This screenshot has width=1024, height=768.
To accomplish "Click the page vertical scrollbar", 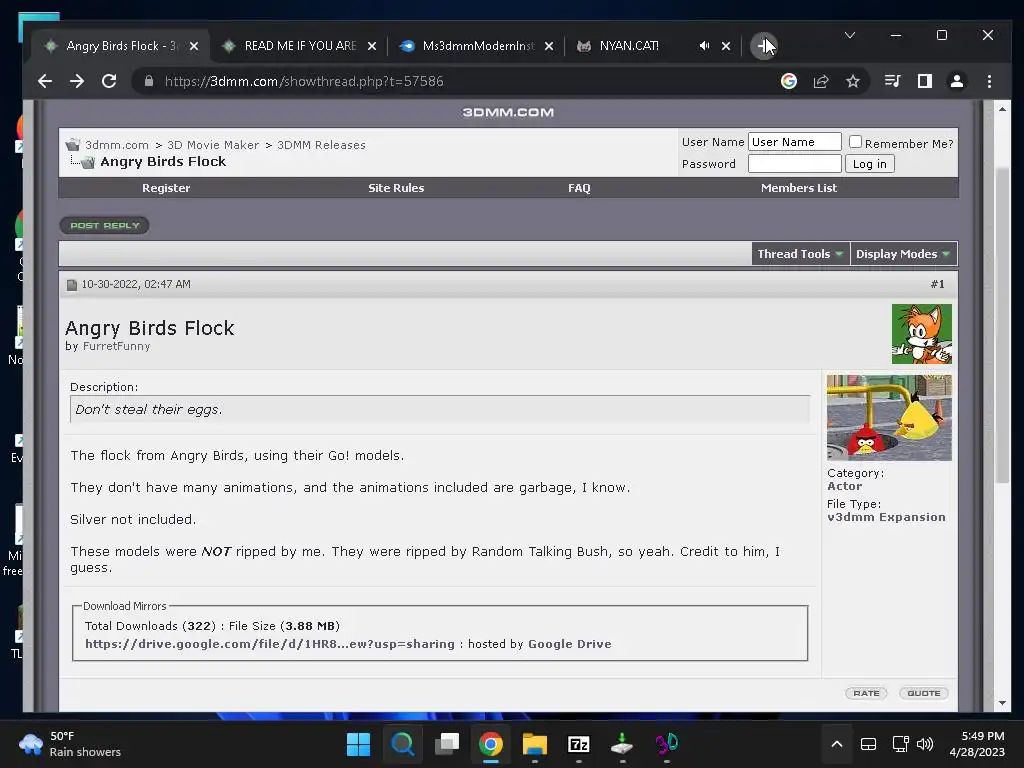I will 1002,325.
